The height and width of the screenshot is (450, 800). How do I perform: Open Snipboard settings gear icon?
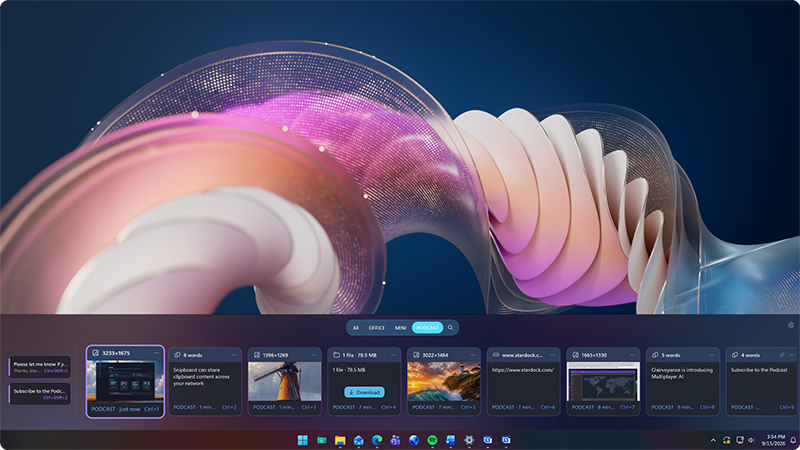click(791, 325)
